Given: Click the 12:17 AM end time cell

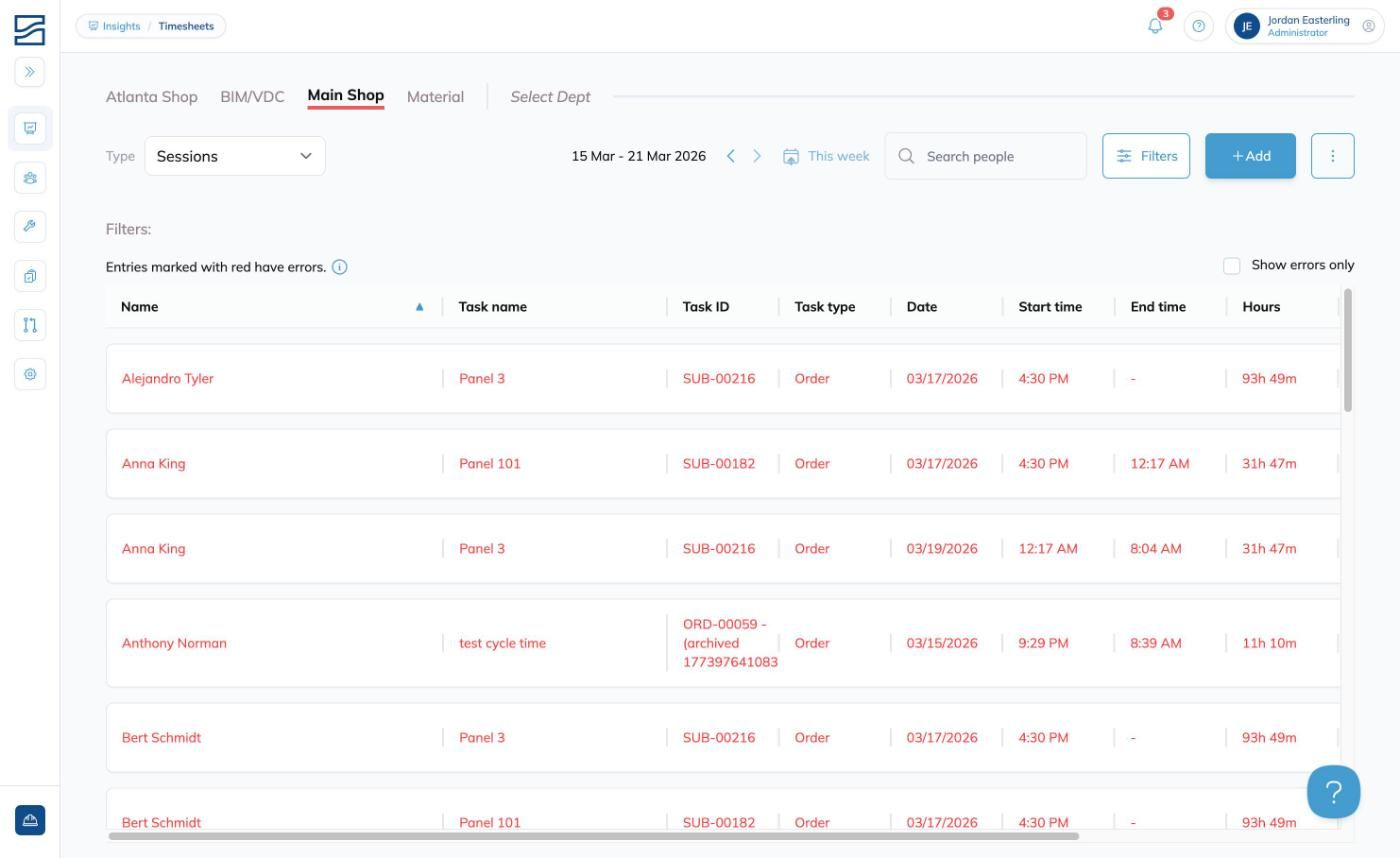Looking at the screenshot, I should (x=1160, y=464).
